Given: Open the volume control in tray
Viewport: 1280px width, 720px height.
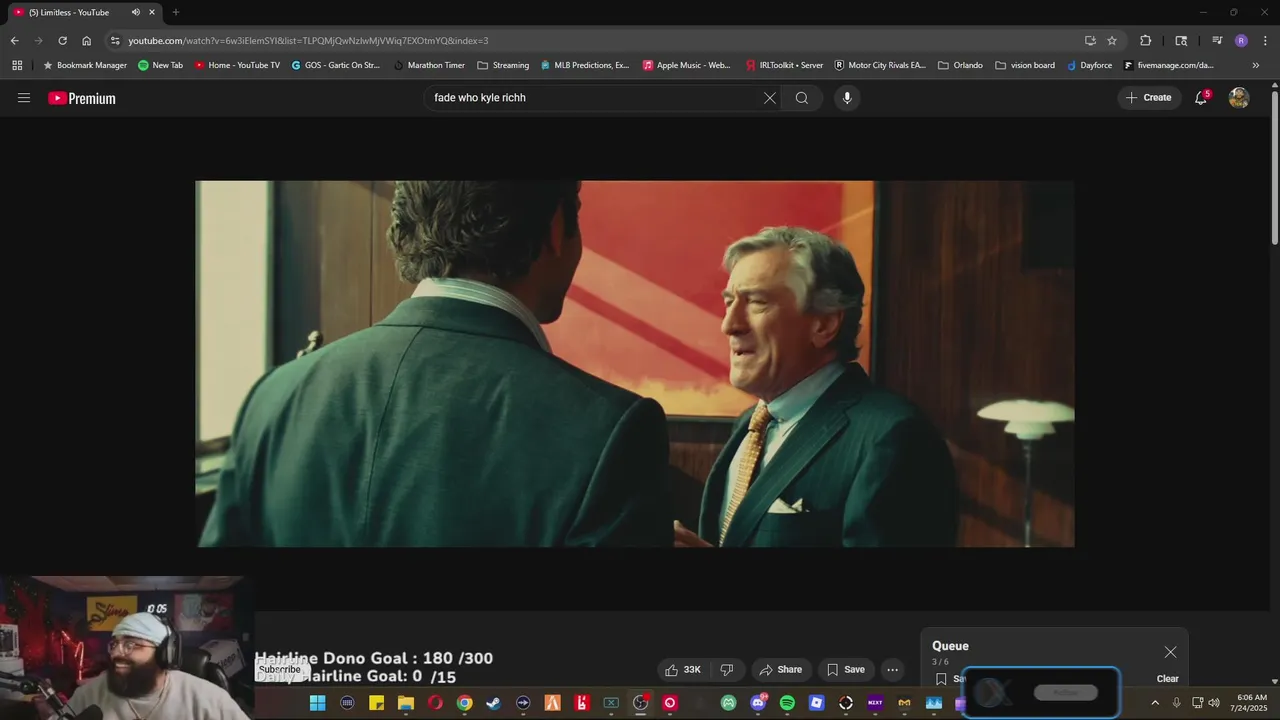Looking at the screenshot, I should pyautogui.click(x=1214, y=703).
